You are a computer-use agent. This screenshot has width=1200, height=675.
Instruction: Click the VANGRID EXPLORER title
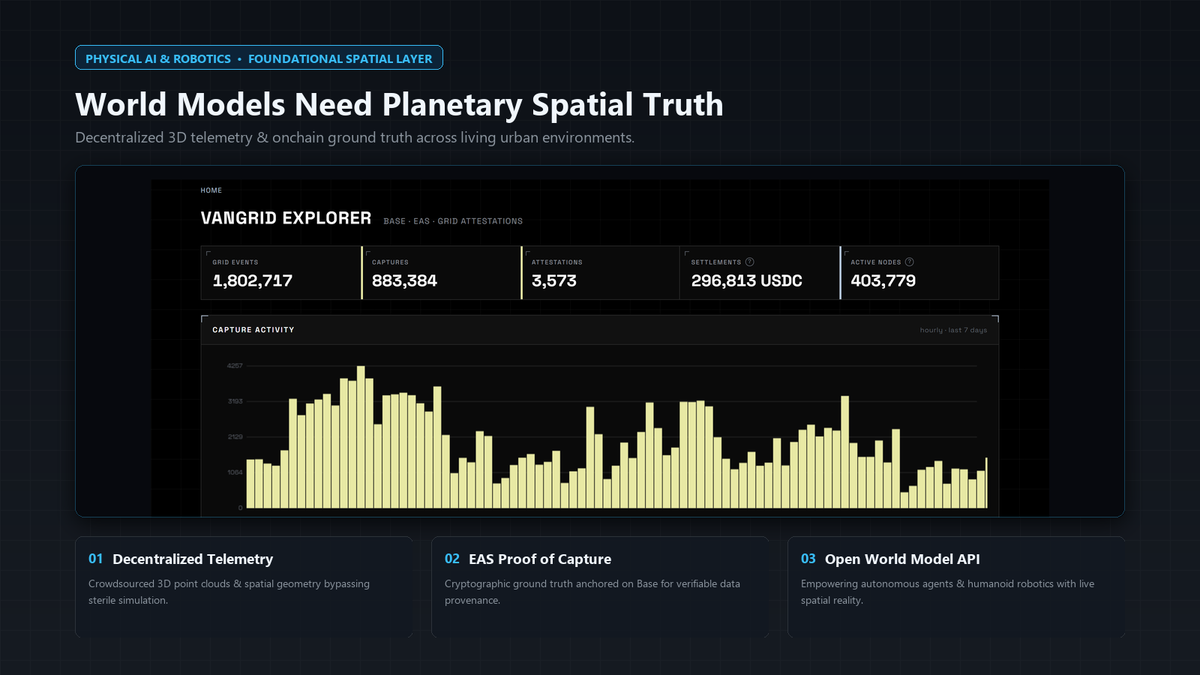pyautogui.click(x=286, y=218)
